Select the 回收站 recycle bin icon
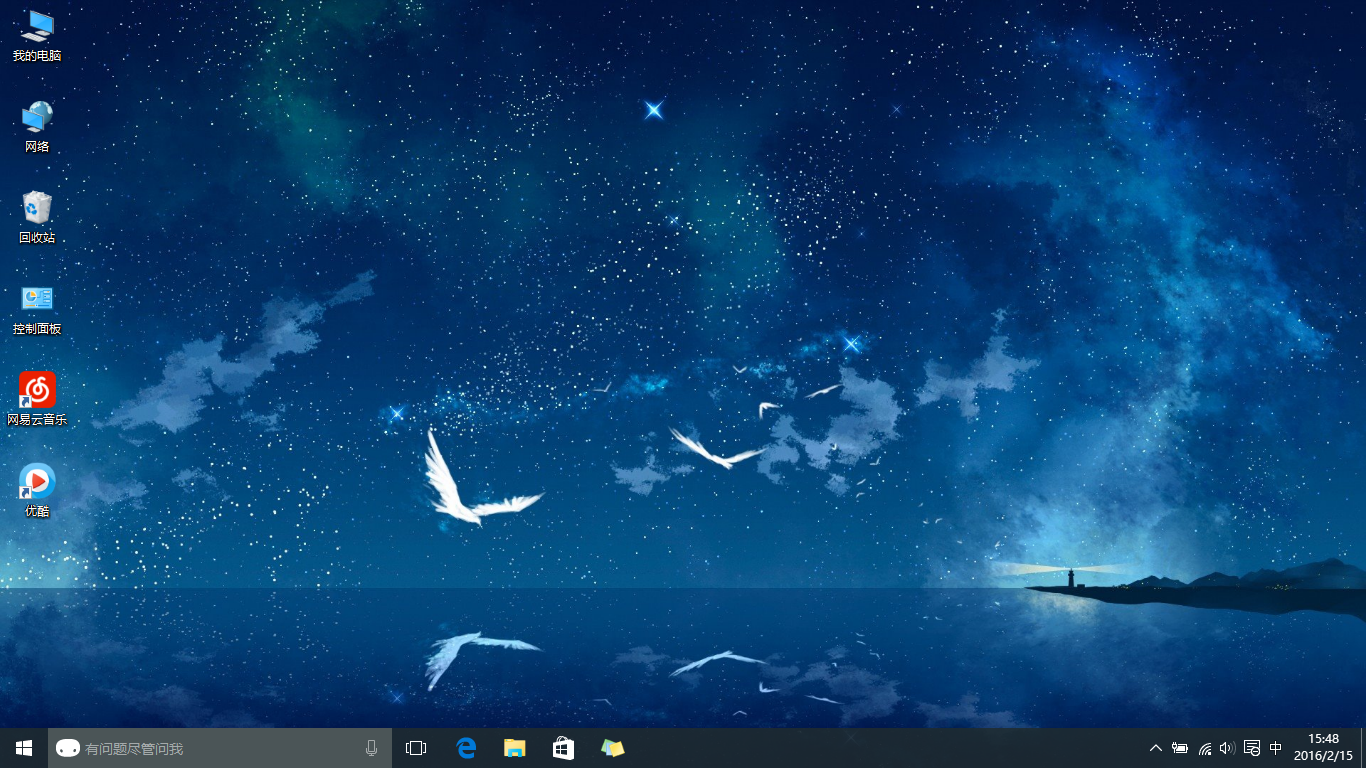This screenshot has height=768, width=1366. pyautogui.click(x=37, y=218)
